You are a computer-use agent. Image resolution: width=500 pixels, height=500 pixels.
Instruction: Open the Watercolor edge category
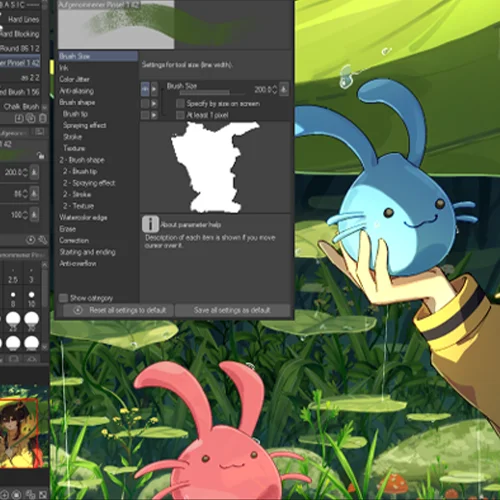tap(98, 218)
